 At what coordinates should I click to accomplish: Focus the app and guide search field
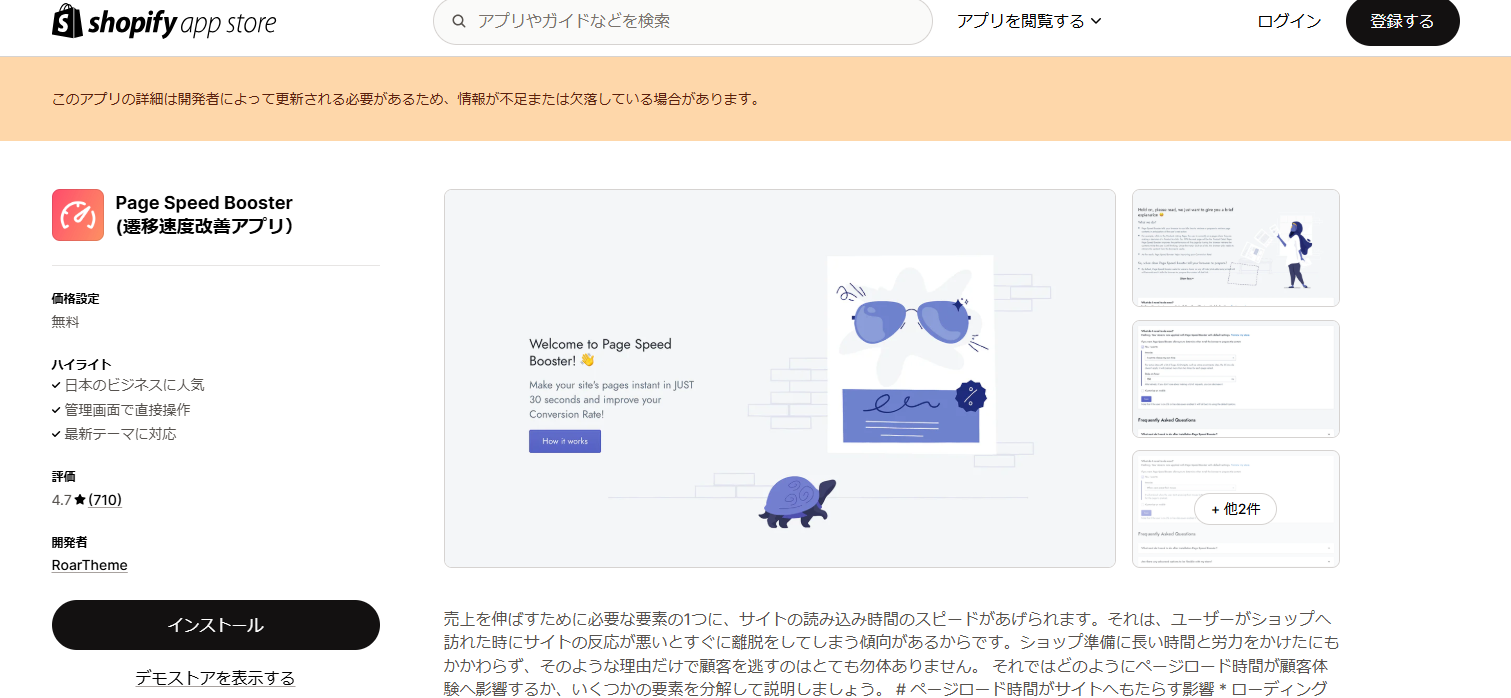coord(683,21)
